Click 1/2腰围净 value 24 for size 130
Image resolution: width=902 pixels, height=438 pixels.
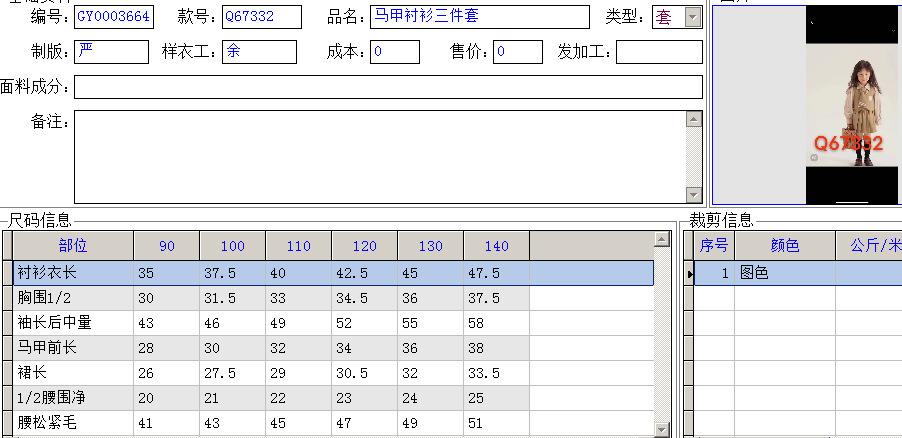point(430,398)
